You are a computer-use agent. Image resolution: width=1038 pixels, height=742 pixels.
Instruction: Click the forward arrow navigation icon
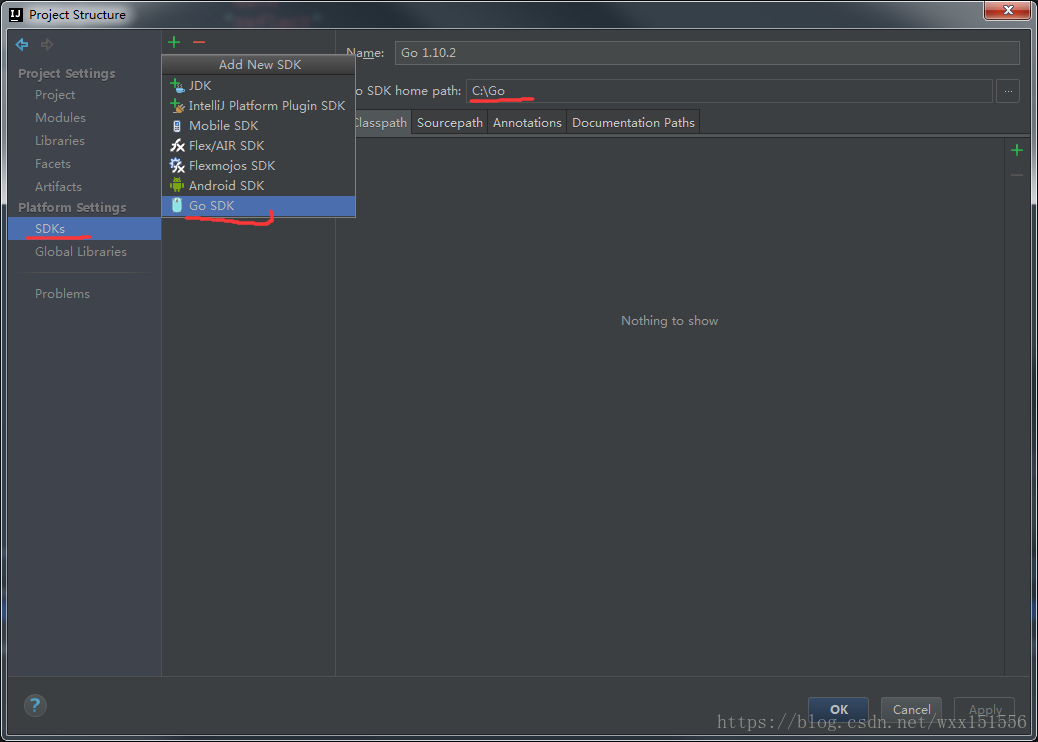pyautogui.click(x=47, y=44)
